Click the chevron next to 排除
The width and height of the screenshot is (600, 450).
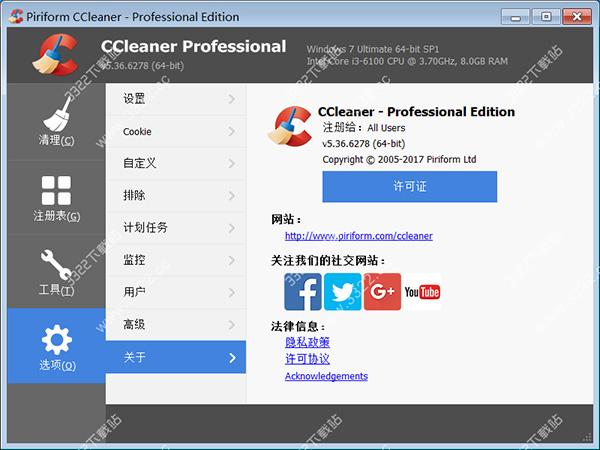click(x=232, y=196)
